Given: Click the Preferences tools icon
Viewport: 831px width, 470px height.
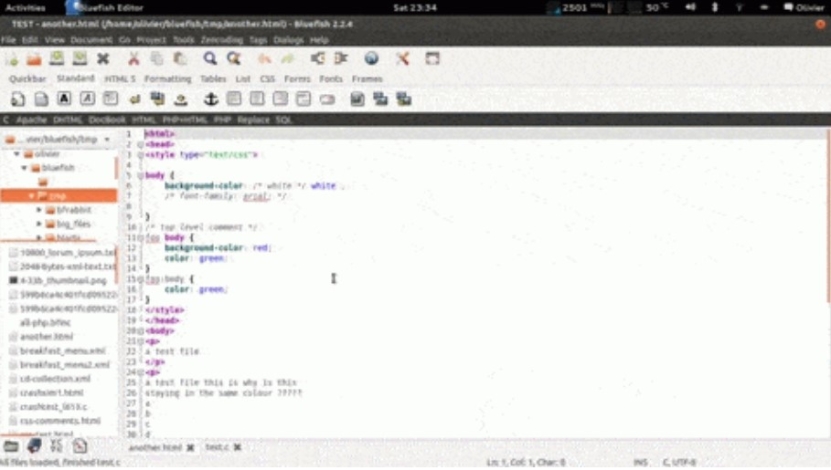Looking at the screenshot, I should tap(403, 59).
